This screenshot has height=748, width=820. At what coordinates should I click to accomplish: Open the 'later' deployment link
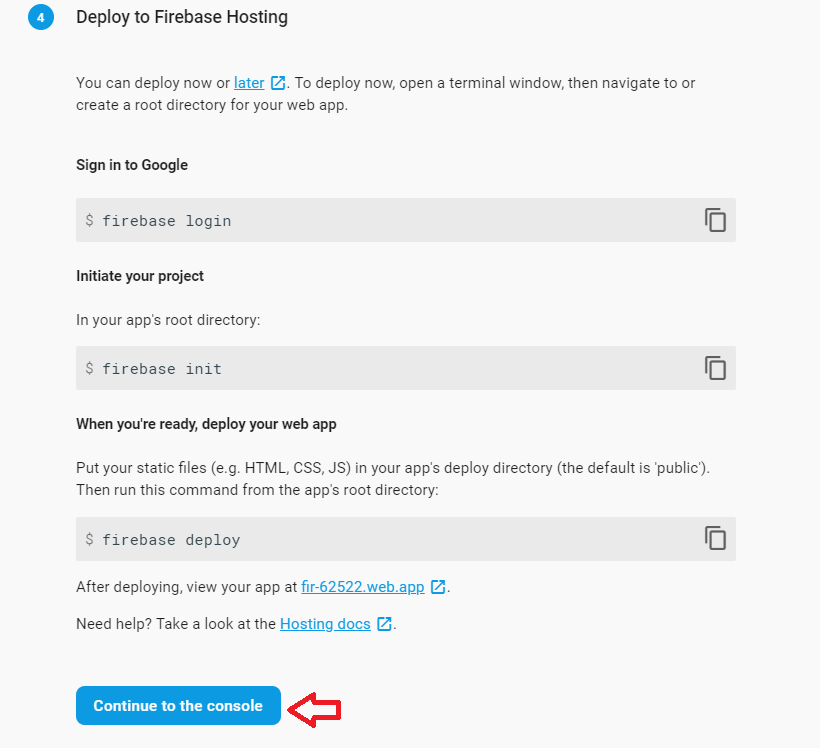[x=249, y=83]
